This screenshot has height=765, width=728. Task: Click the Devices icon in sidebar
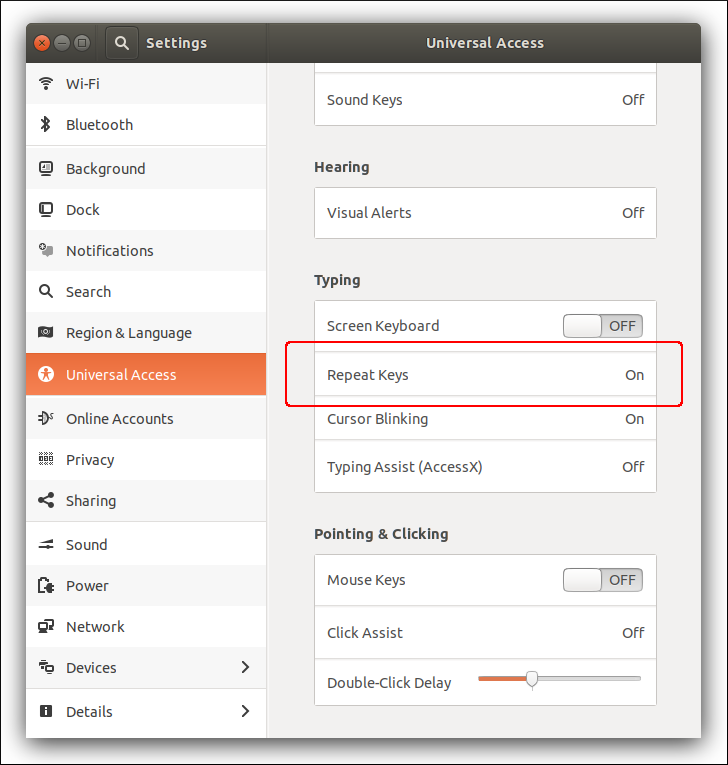coord(46,666)
